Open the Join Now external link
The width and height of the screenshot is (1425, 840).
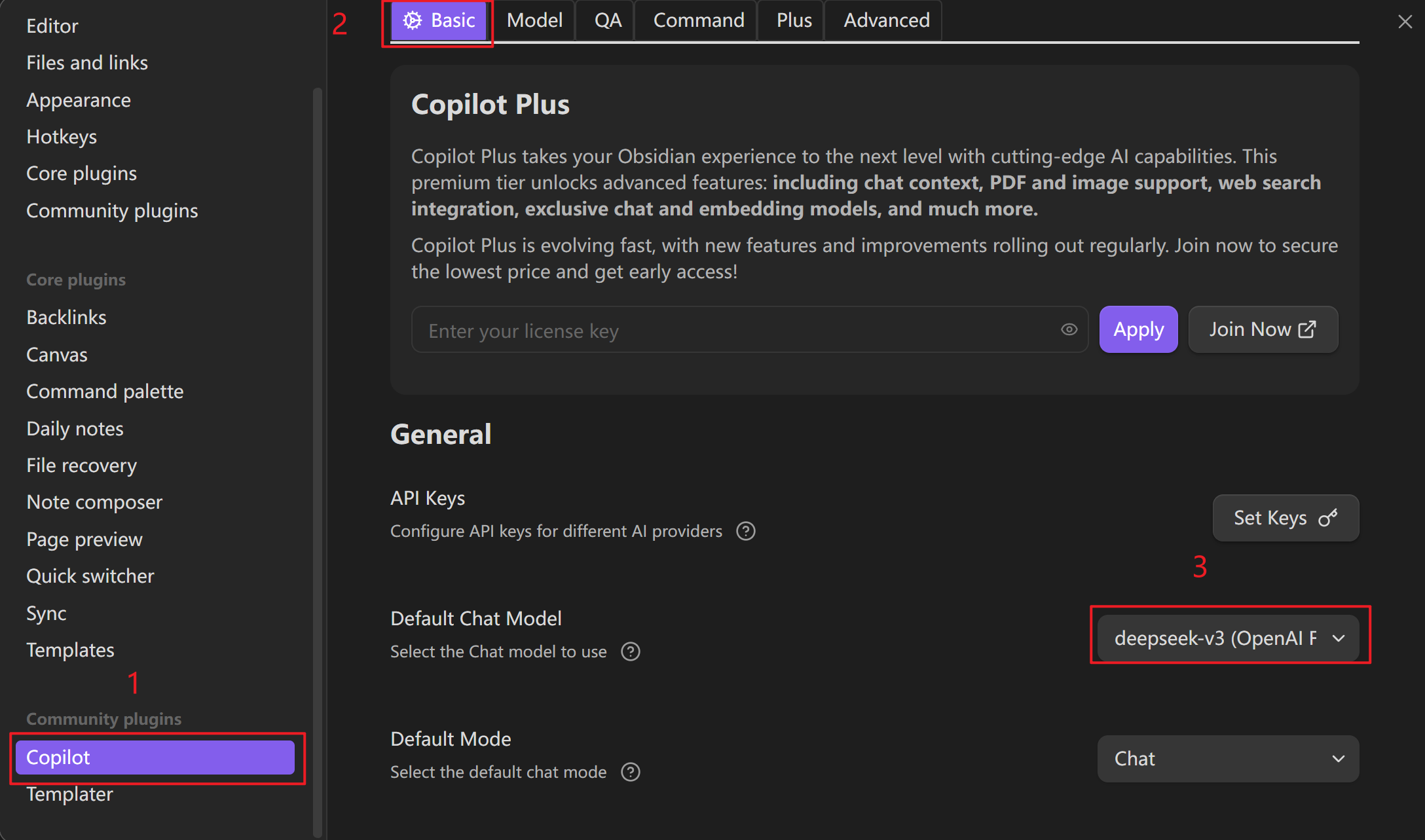click(x=1263, y=329)
